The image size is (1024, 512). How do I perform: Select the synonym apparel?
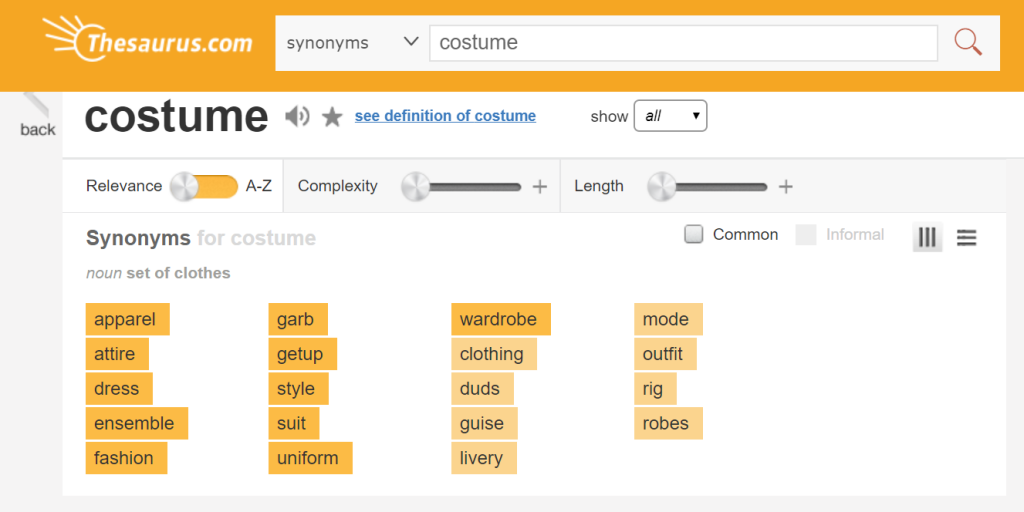[x=126, y=320]
